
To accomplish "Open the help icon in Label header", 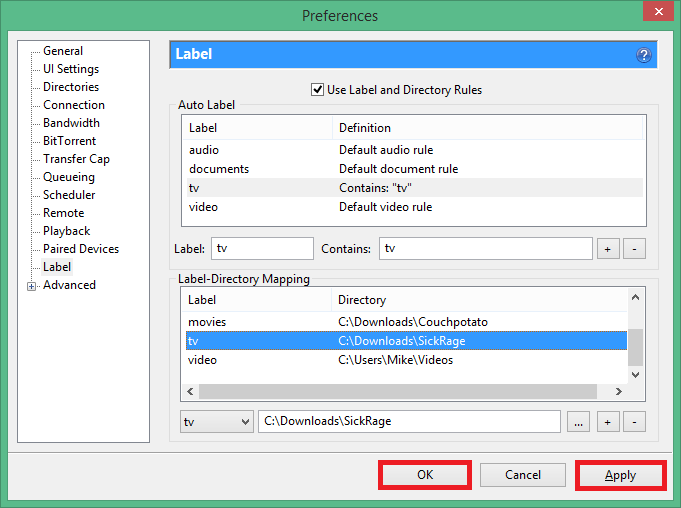I will coord(643,55).
